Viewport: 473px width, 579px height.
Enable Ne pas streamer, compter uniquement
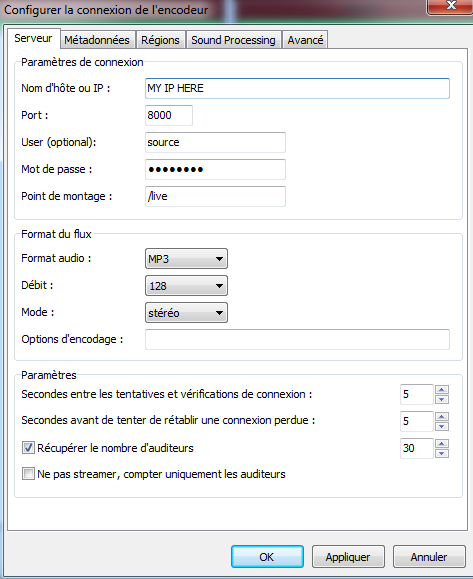(28, 473)
